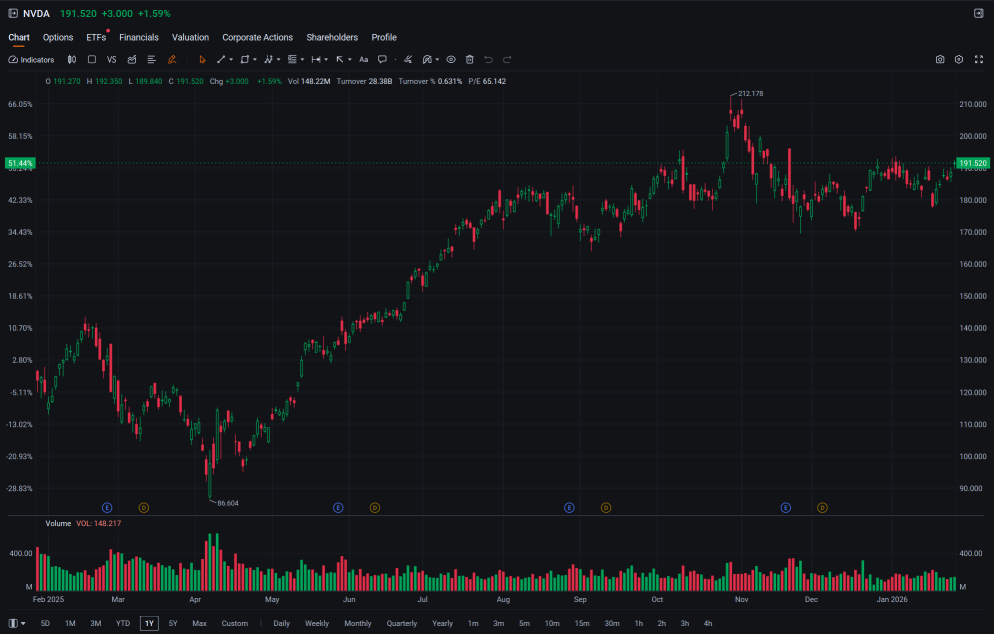The width and height of the screenshot is (994, 634).
Task: Set candle interval to Daily
Action: (x=281, y=624)
